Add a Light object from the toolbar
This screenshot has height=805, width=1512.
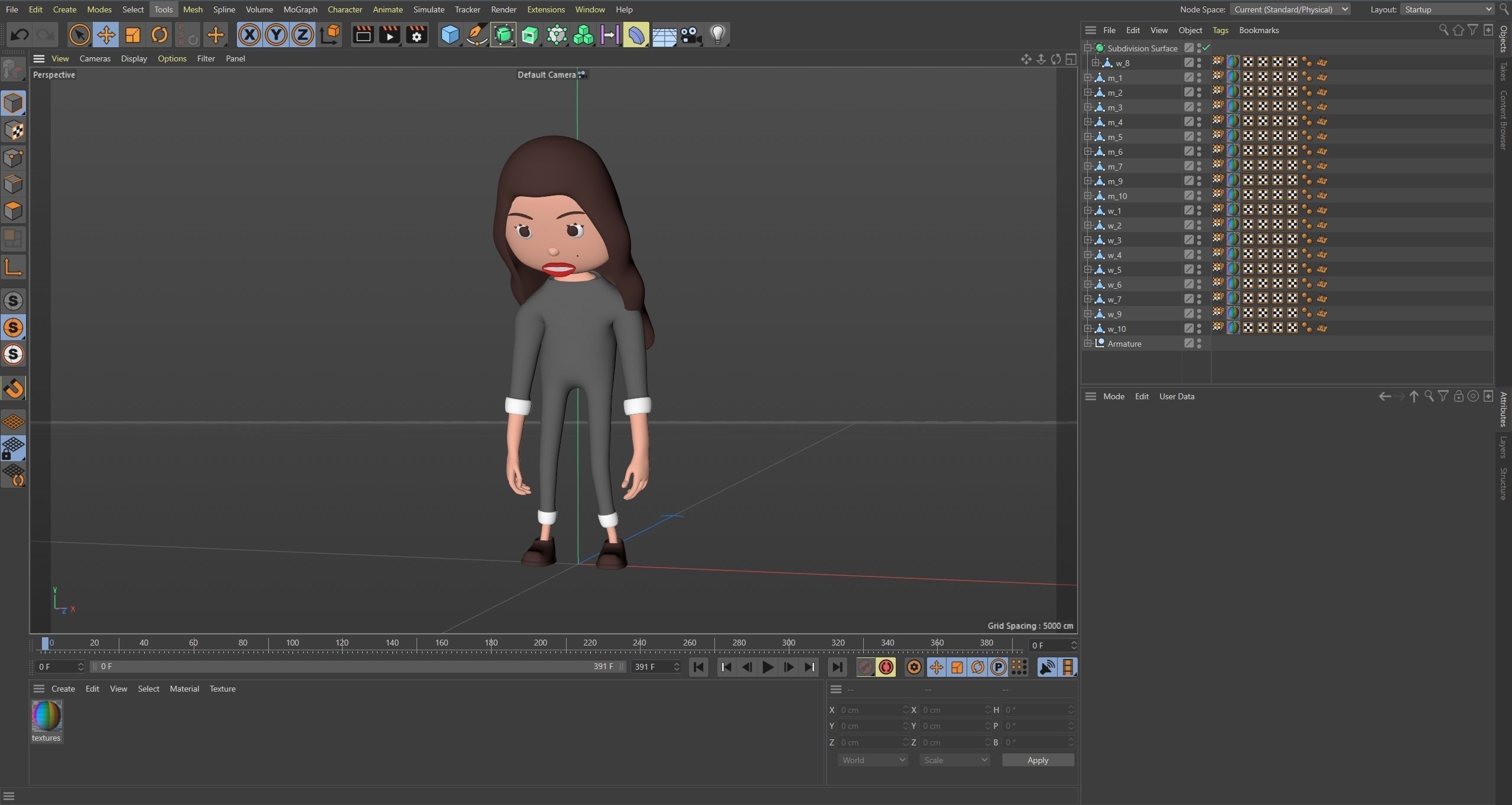pos(717,35)
